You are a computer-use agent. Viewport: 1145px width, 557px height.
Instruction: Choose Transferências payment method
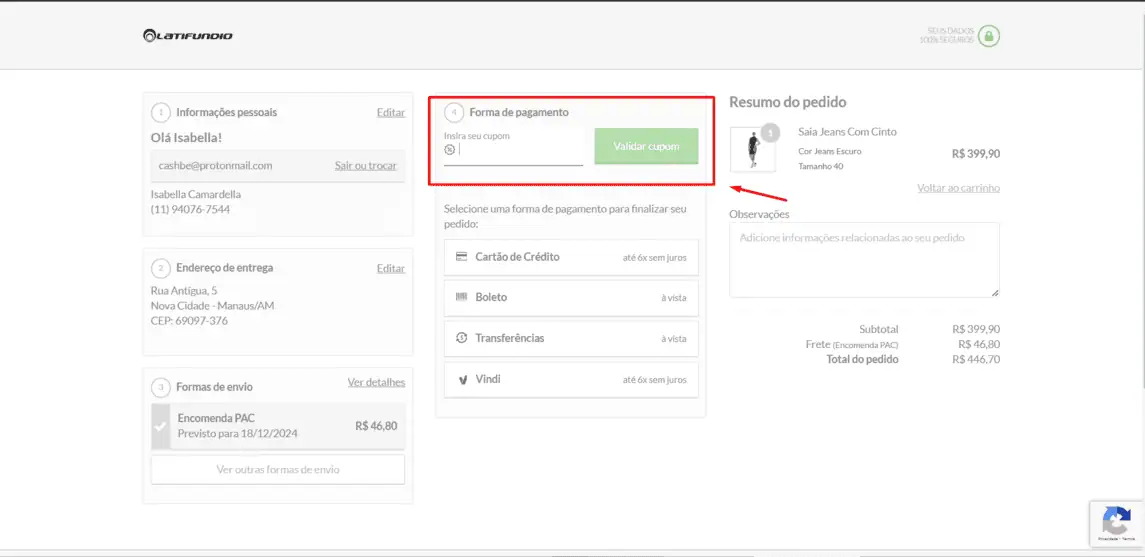click(x=571, y=339)
